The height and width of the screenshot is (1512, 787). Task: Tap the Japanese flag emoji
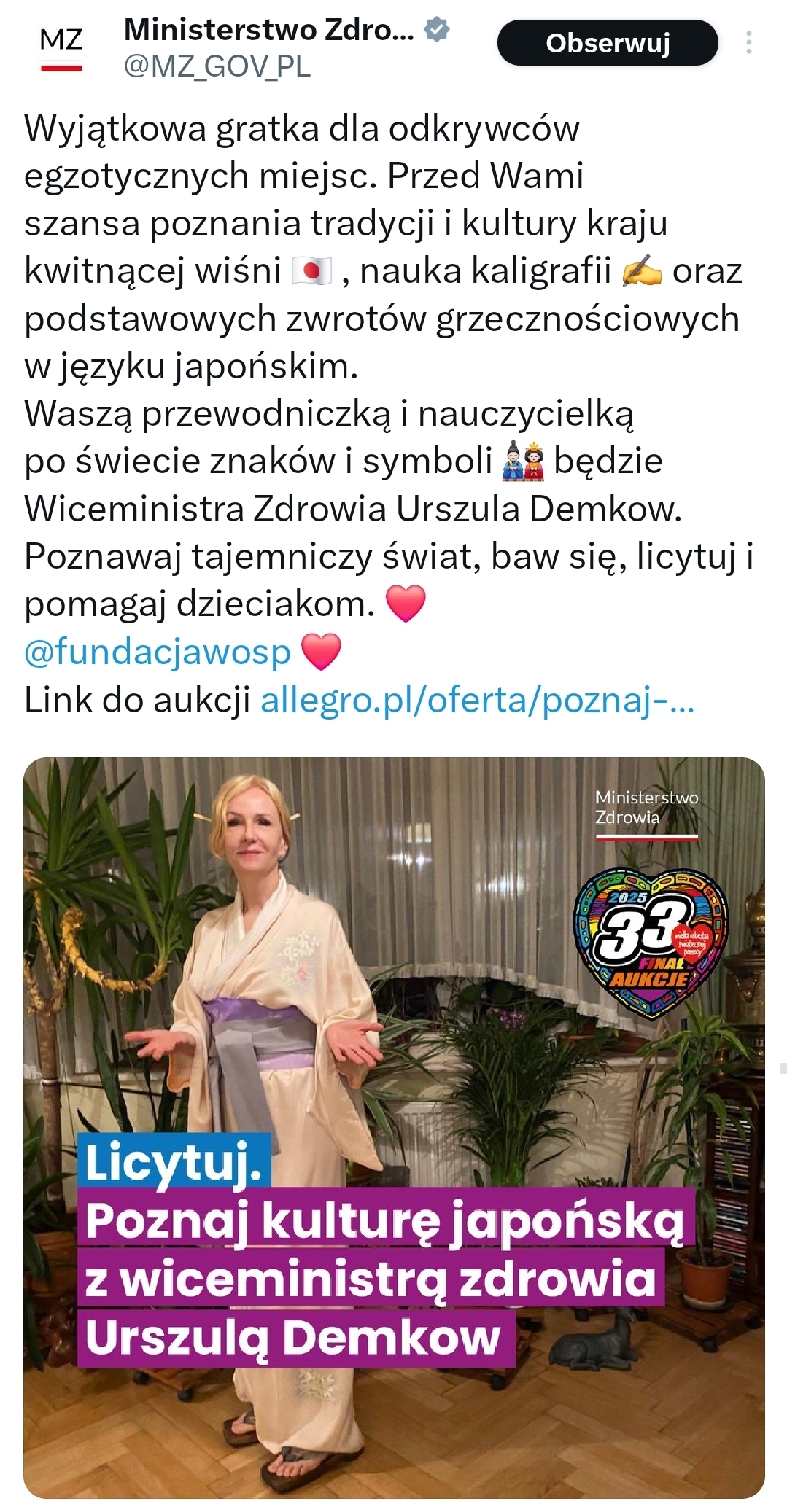click(x=311, y=271)
